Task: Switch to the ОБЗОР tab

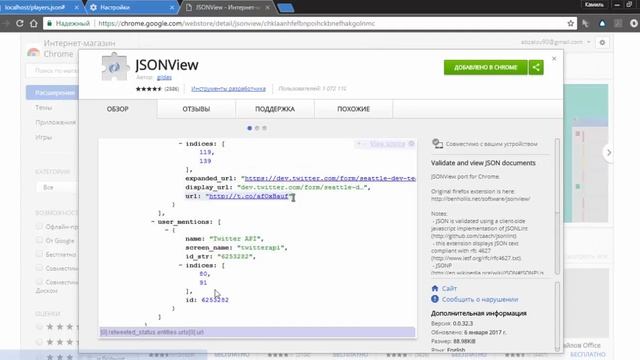Action: 118,109
